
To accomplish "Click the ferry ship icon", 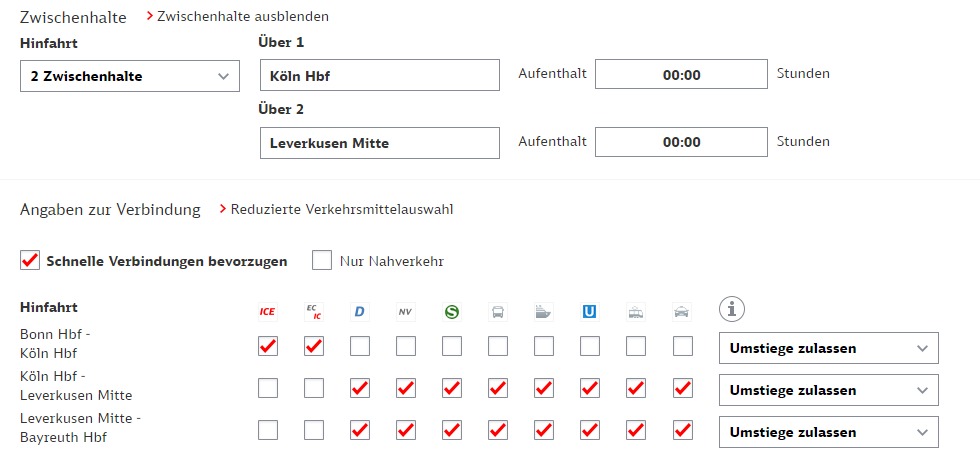I will 543,311.
